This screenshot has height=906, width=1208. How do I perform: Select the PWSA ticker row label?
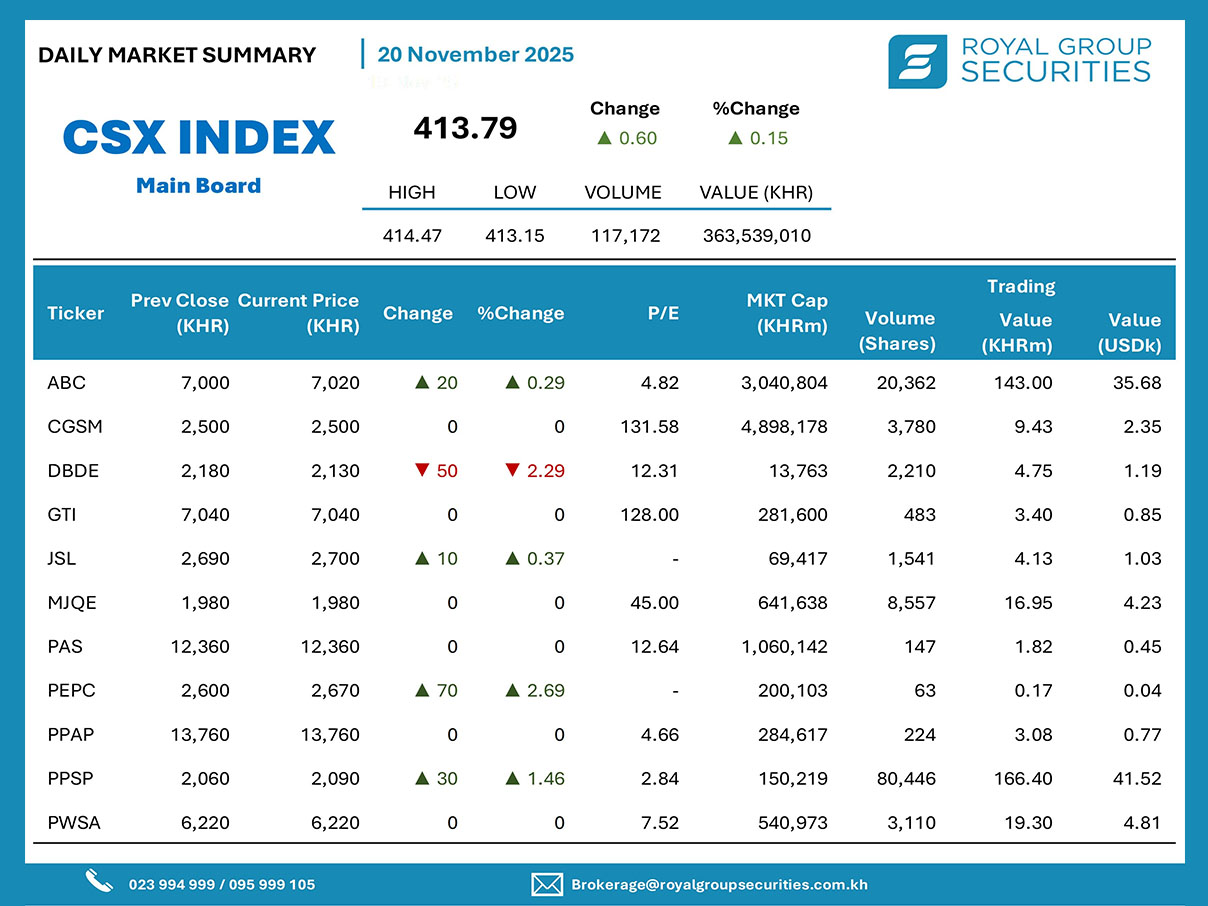[74, 823]
